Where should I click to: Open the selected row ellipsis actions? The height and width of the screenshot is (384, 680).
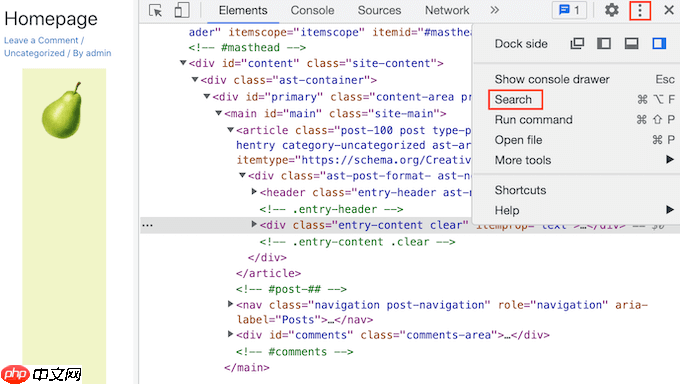coord(147,225)
